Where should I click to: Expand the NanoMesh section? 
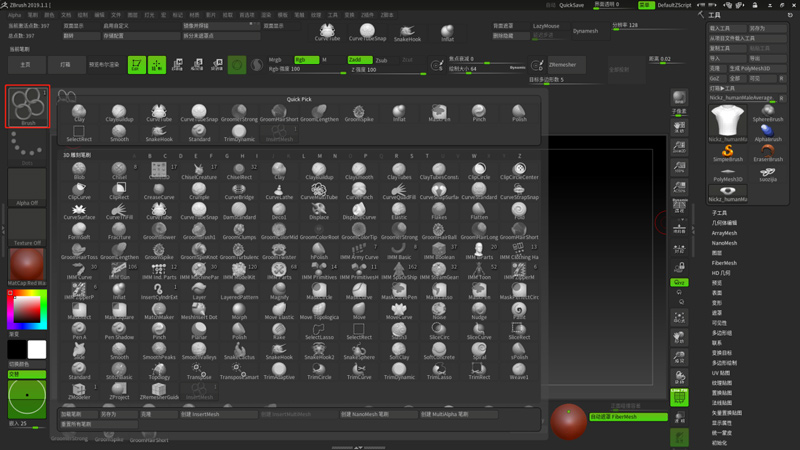[724, 243]
